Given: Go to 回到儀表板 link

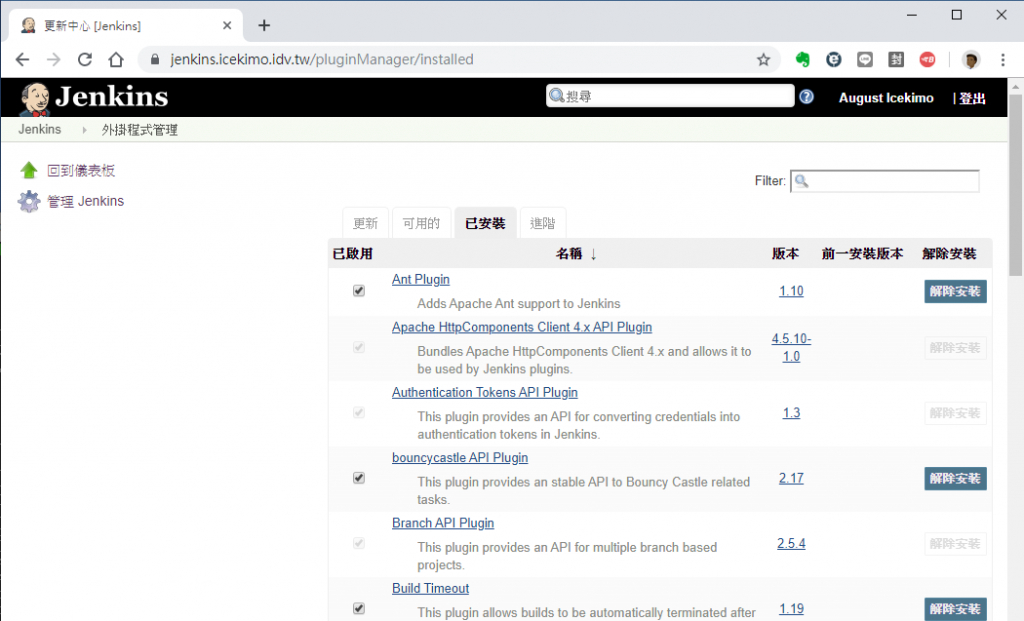Looking at the screenshot, I should (81, 170).
